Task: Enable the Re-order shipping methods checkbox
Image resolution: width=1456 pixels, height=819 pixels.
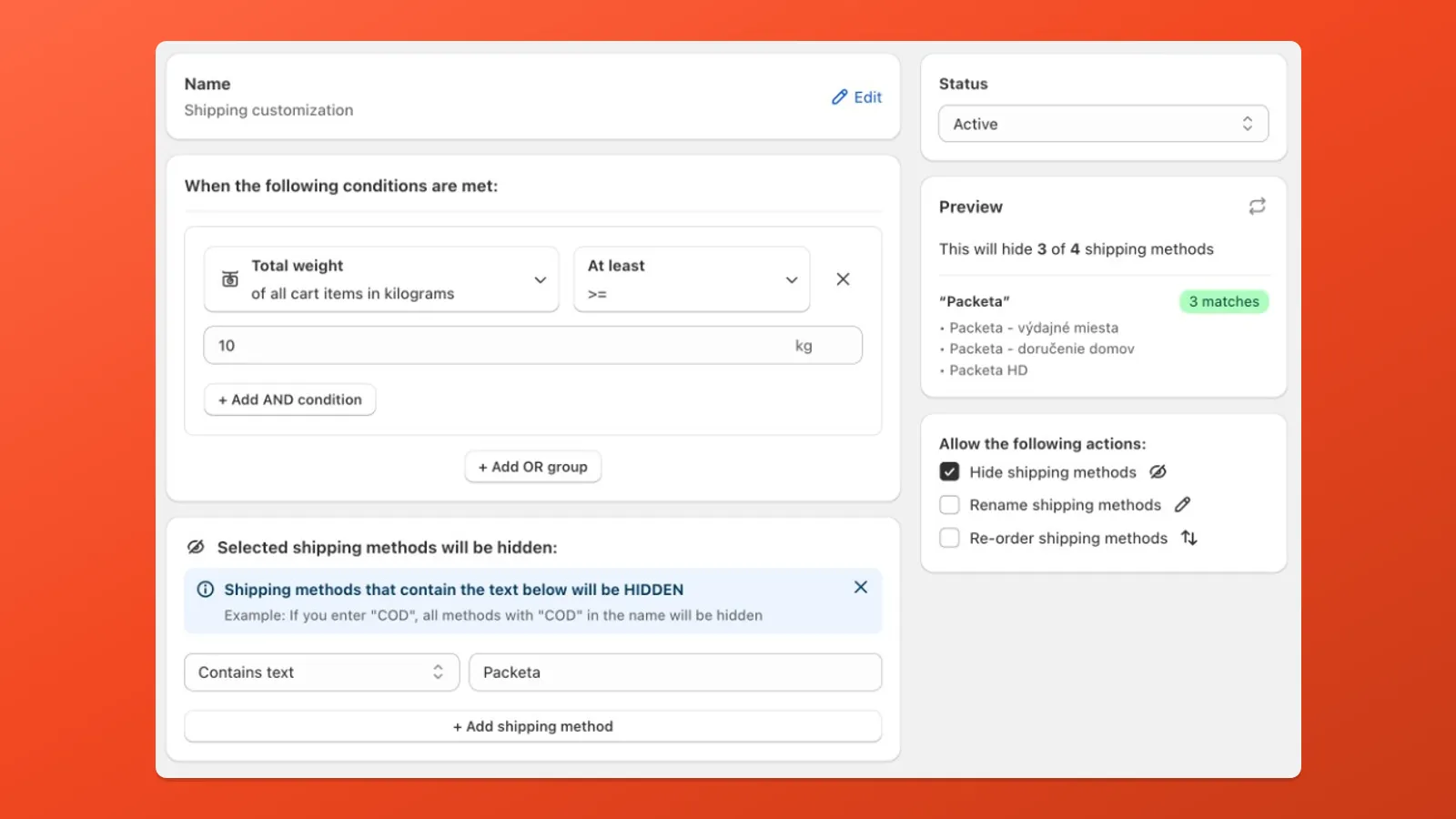Action: pos(949,538)
